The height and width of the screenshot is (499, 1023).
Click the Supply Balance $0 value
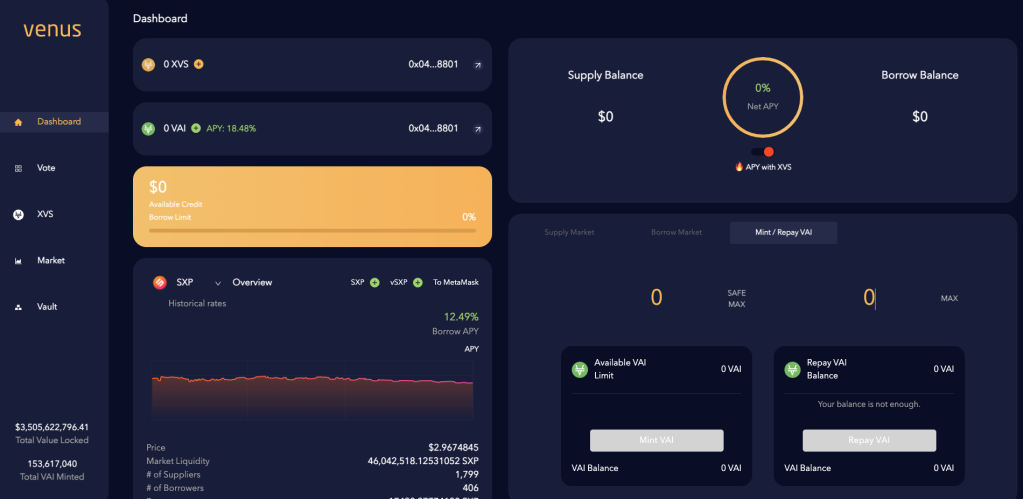[605, 117]
